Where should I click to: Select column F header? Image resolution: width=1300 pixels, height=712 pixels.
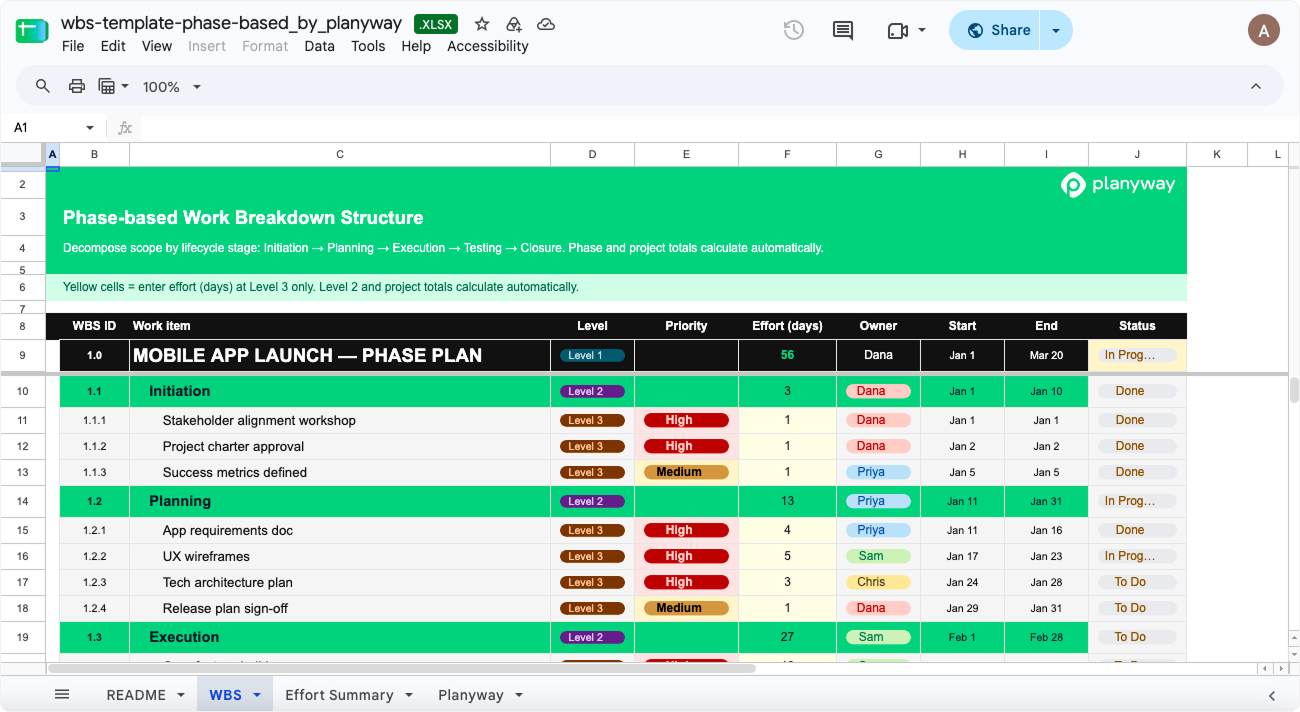[x=787, y=154]
